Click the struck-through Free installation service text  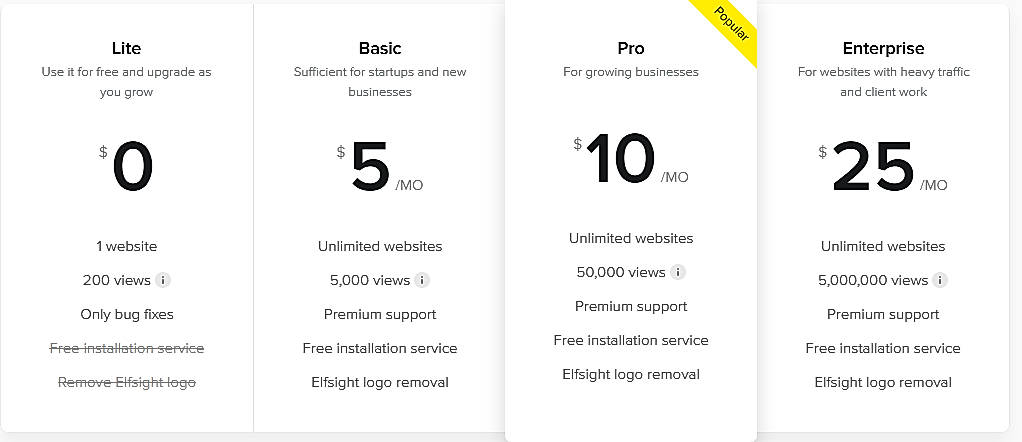pyautogui.click(x=127, y=348)
